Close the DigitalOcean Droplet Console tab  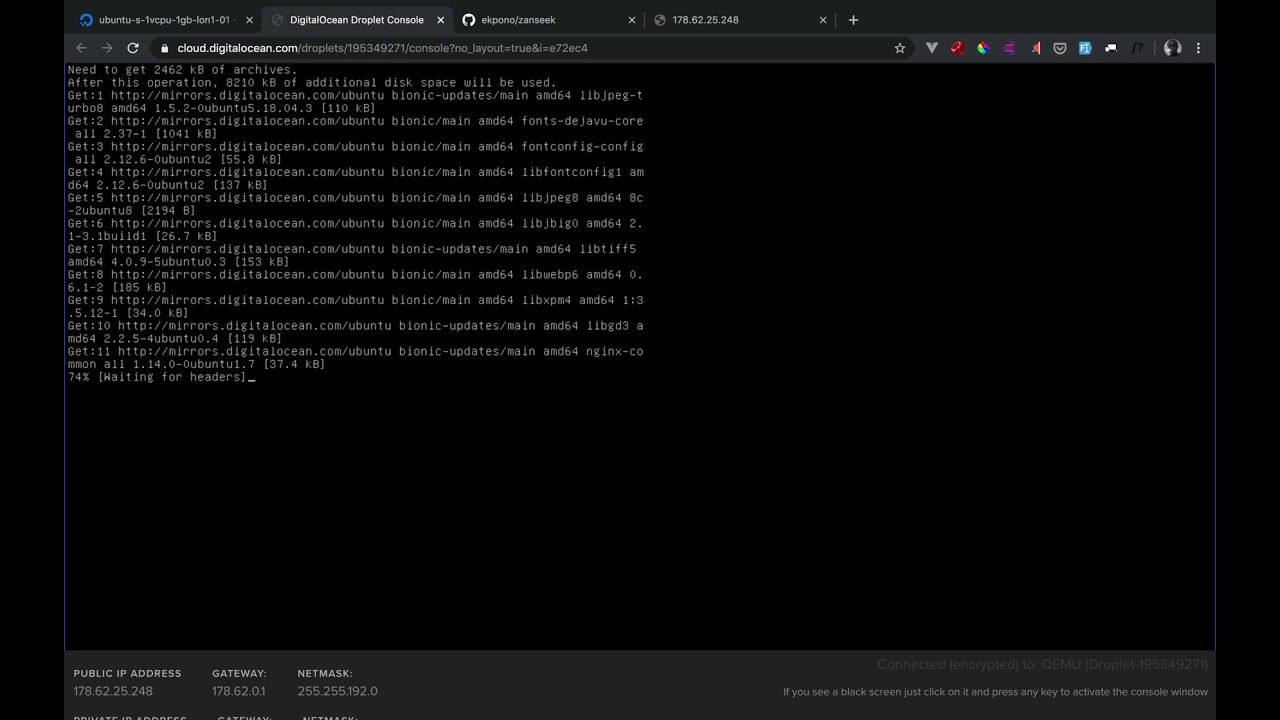click(x=441, y=20)
